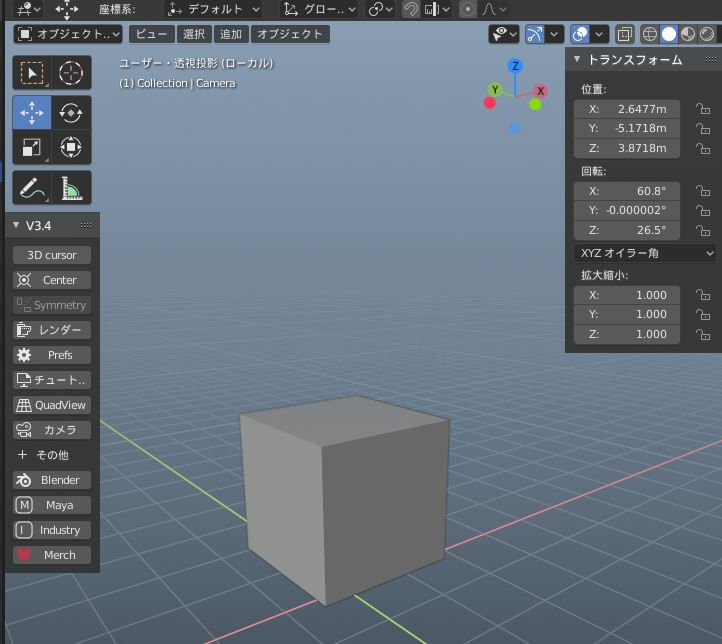Screen dimensions: 722x644
Task: Lock the scale Z value
Action: [x=703, y=334]
